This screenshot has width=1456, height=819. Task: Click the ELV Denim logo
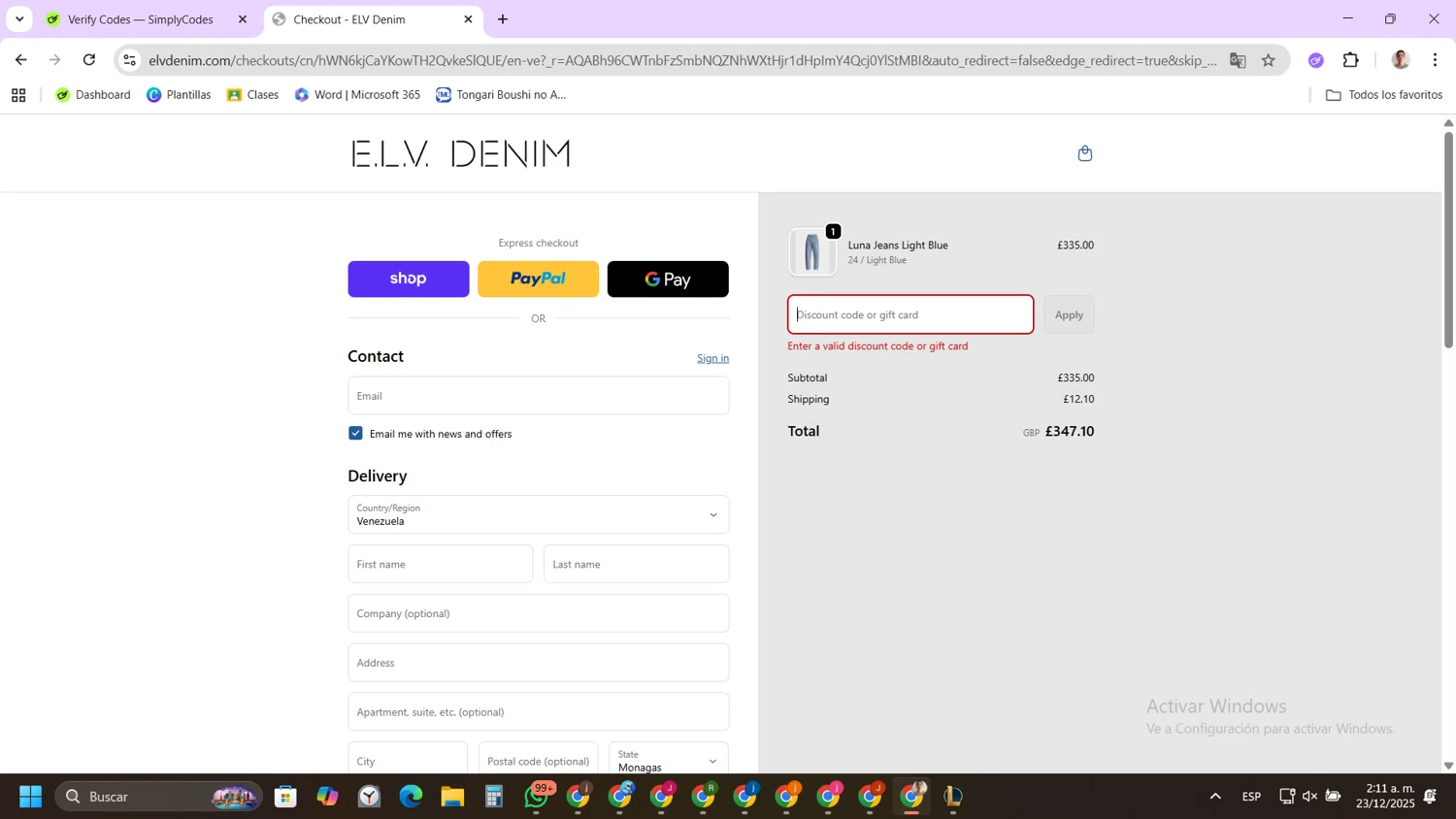(x=461, y=153)
